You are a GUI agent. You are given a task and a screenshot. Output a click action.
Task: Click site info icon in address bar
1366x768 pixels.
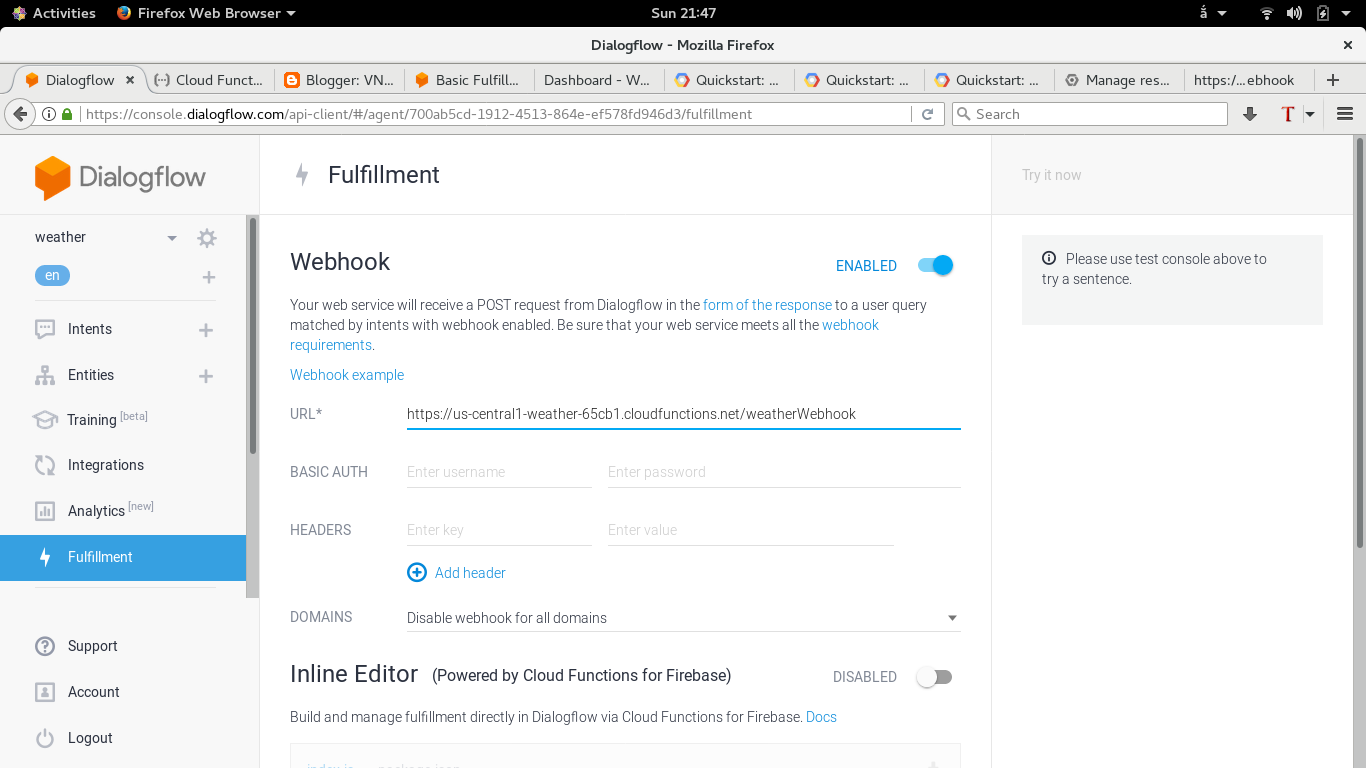[x=48, y=114]
